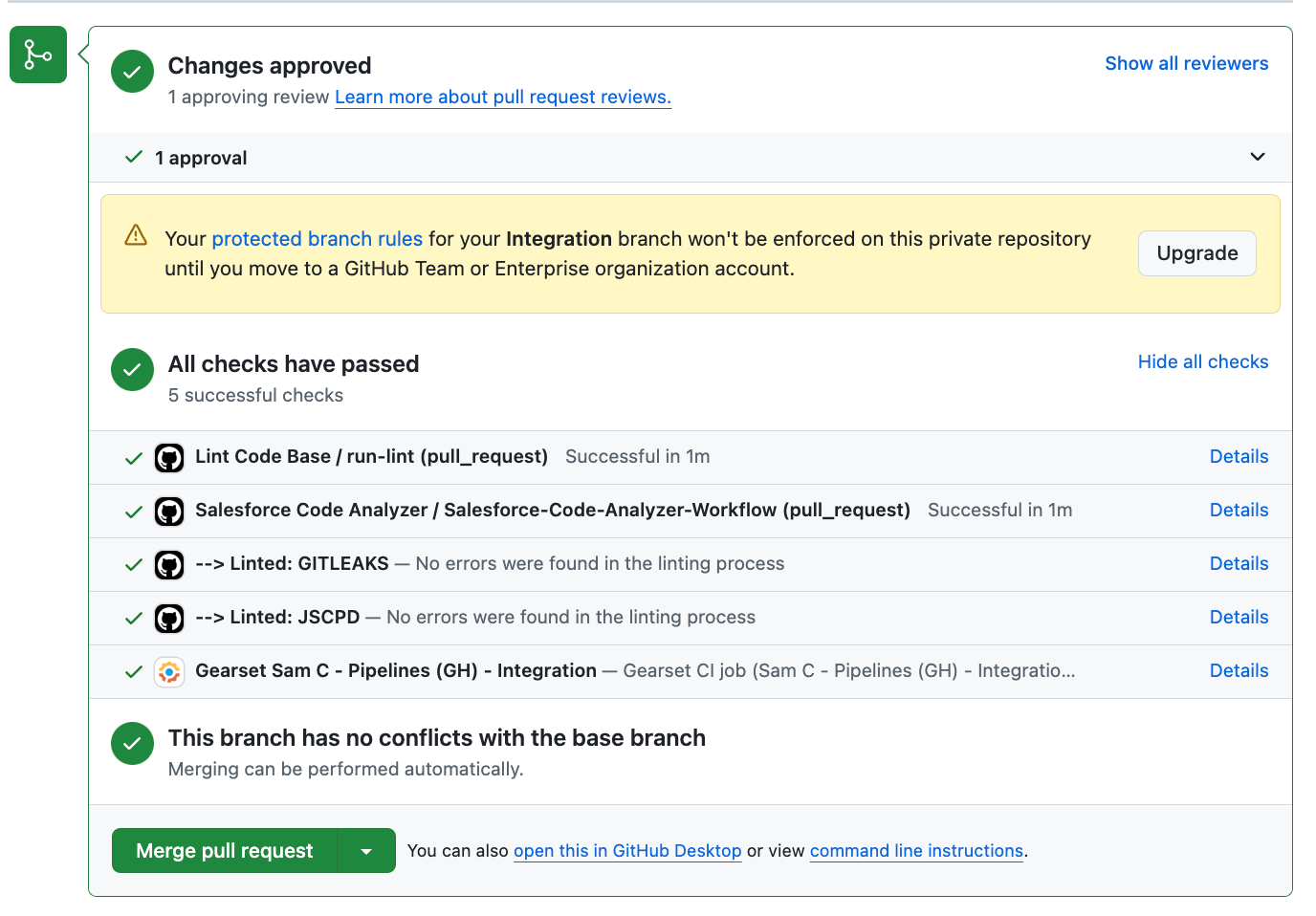Click the green merge branch icon
The image size is (1316, 916).
click(x=38, y=55)
